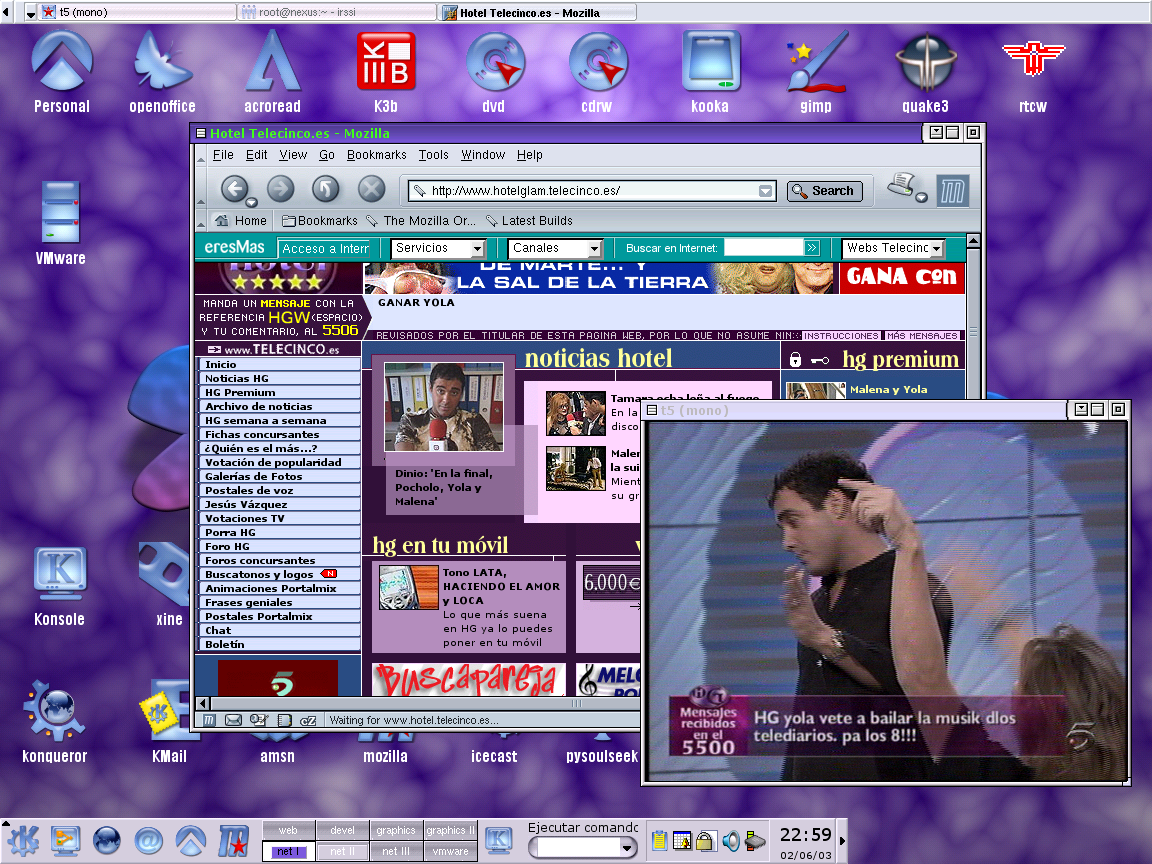Open the URL bar history dropdown arrow

tap(766, 191)
